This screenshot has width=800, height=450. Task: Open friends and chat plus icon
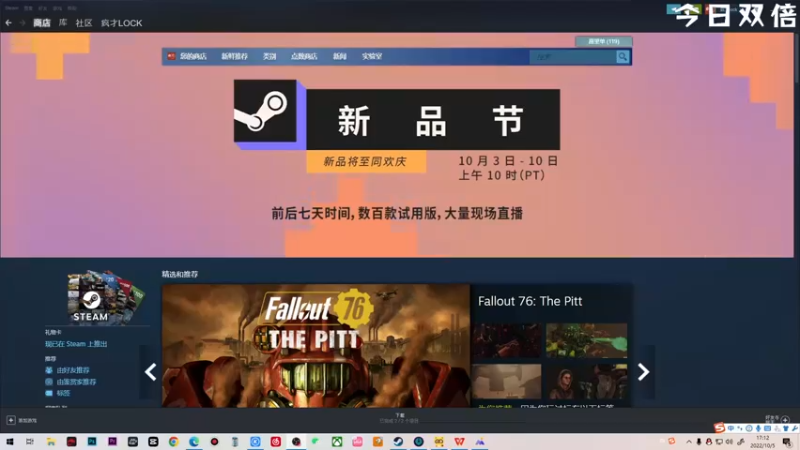pos(785,420)
